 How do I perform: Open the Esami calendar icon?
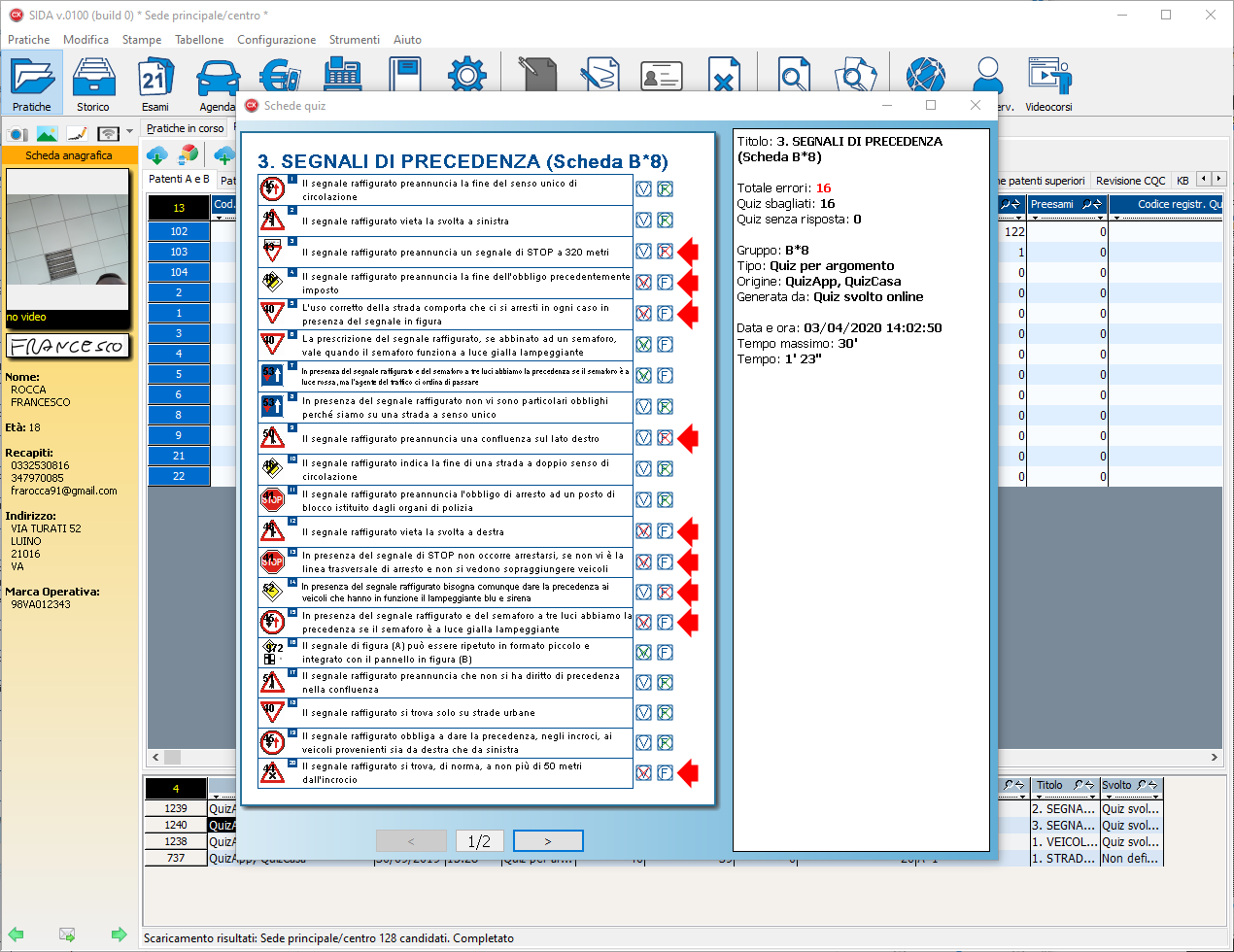click(155, 84)
